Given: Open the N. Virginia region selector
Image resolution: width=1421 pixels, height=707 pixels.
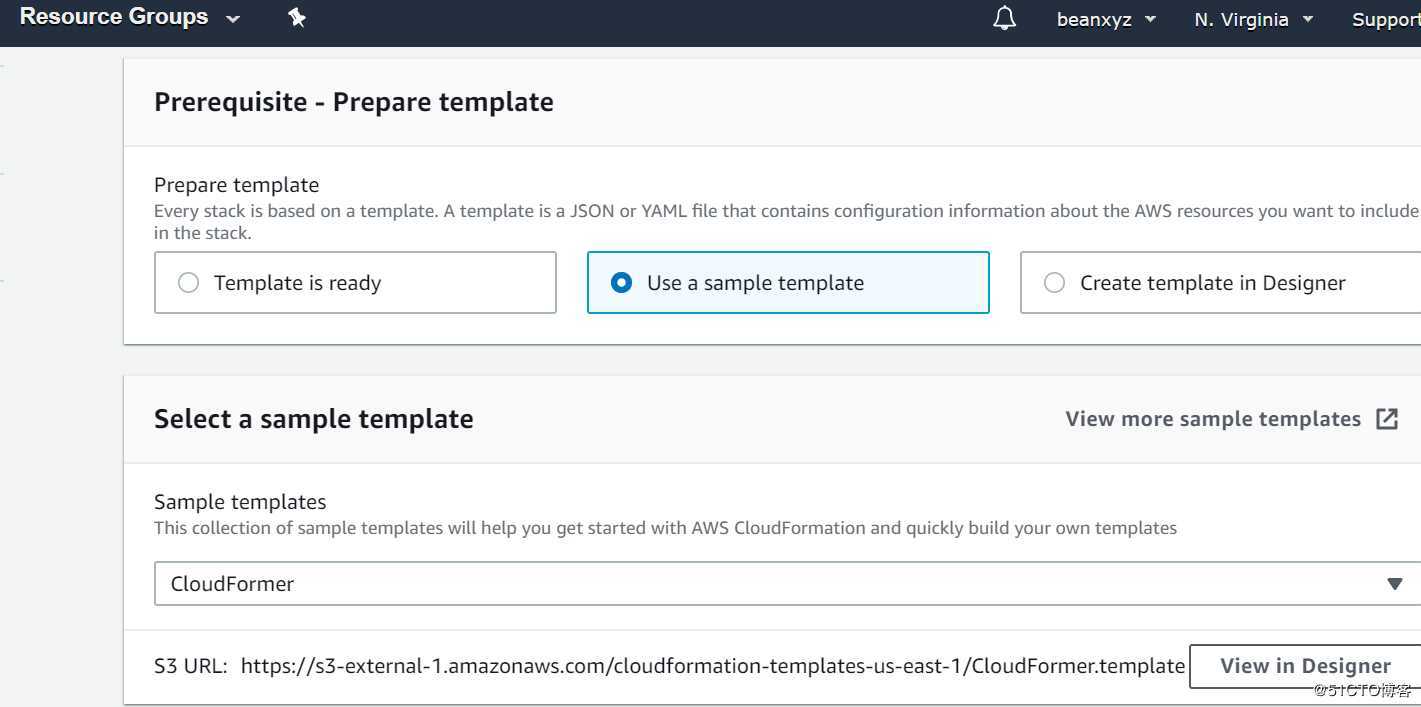Looking at the screenshot, I should pyautogui.click(x=1253, y=19).
